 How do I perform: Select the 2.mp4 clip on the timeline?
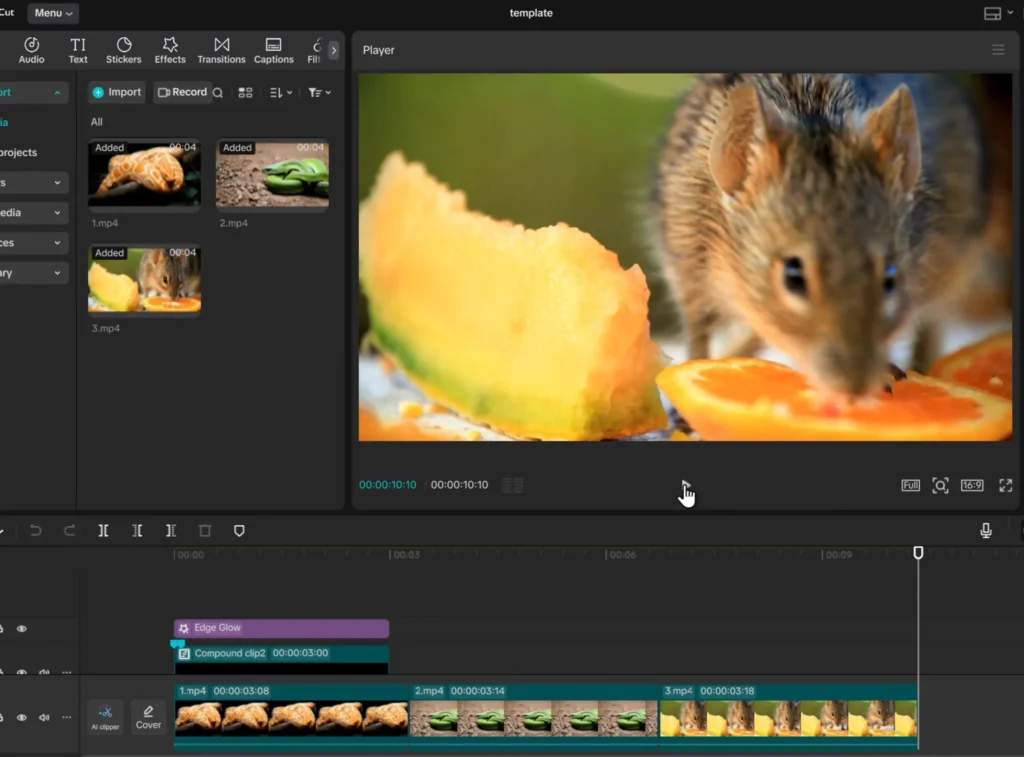coord(534,715)
